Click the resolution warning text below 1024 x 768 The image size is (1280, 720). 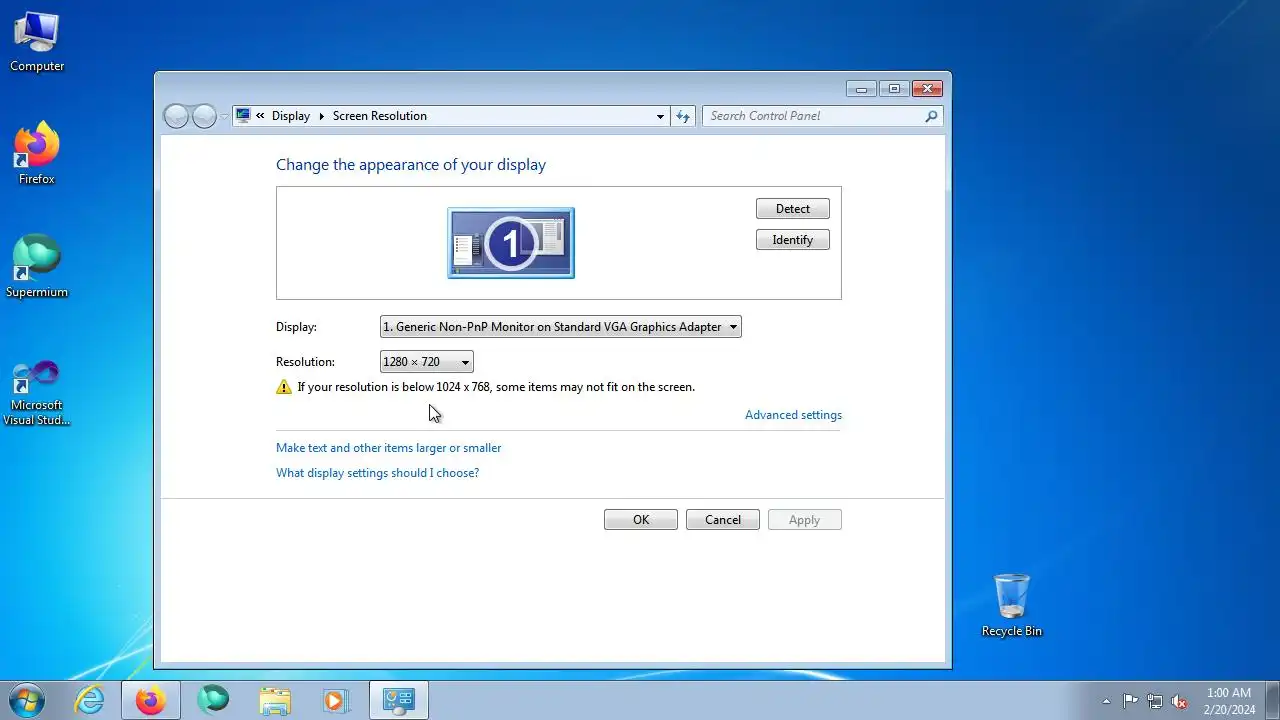(x=496, y=387)
